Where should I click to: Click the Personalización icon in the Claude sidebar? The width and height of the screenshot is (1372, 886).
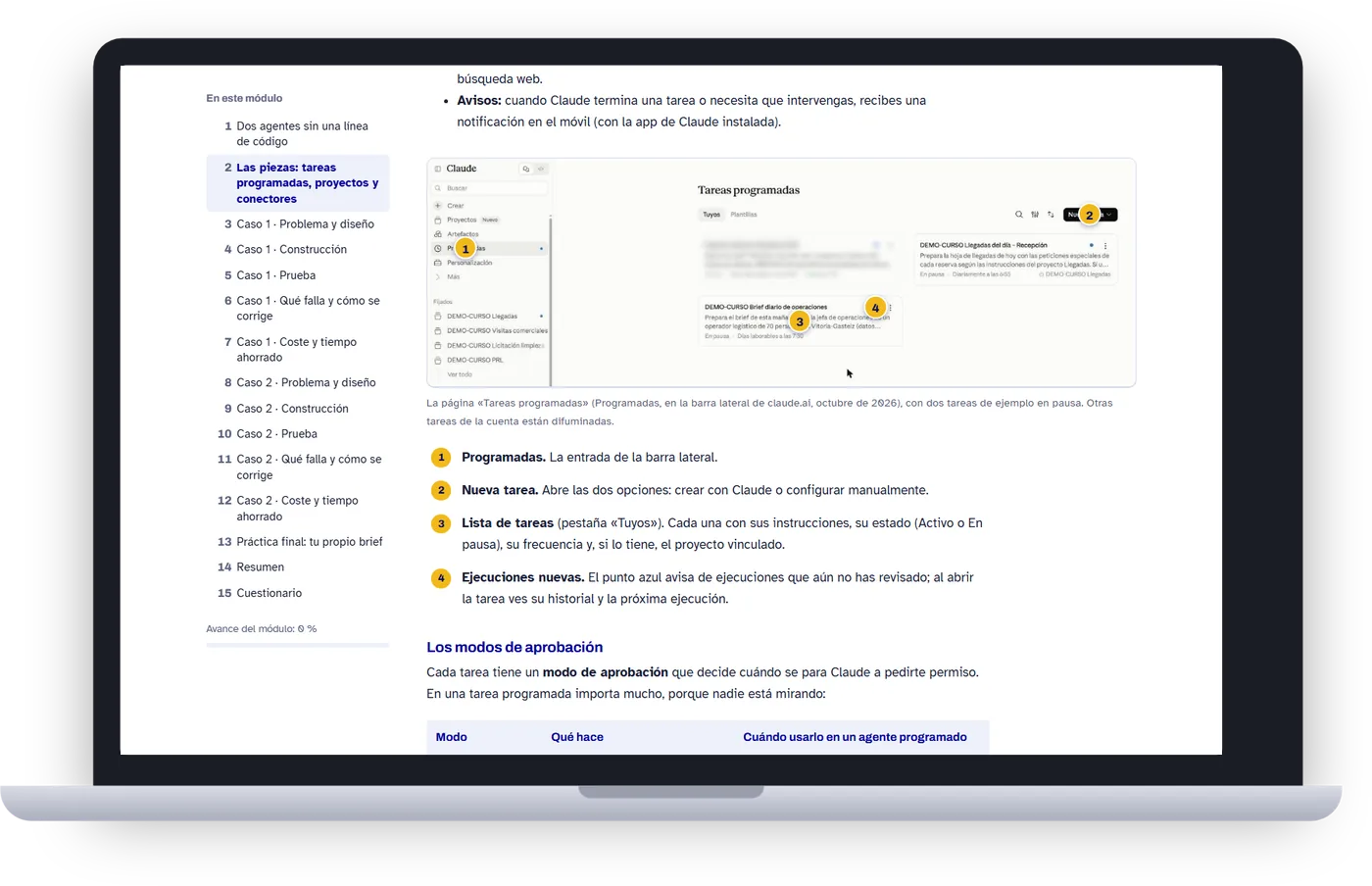click(x=438, y=263)
